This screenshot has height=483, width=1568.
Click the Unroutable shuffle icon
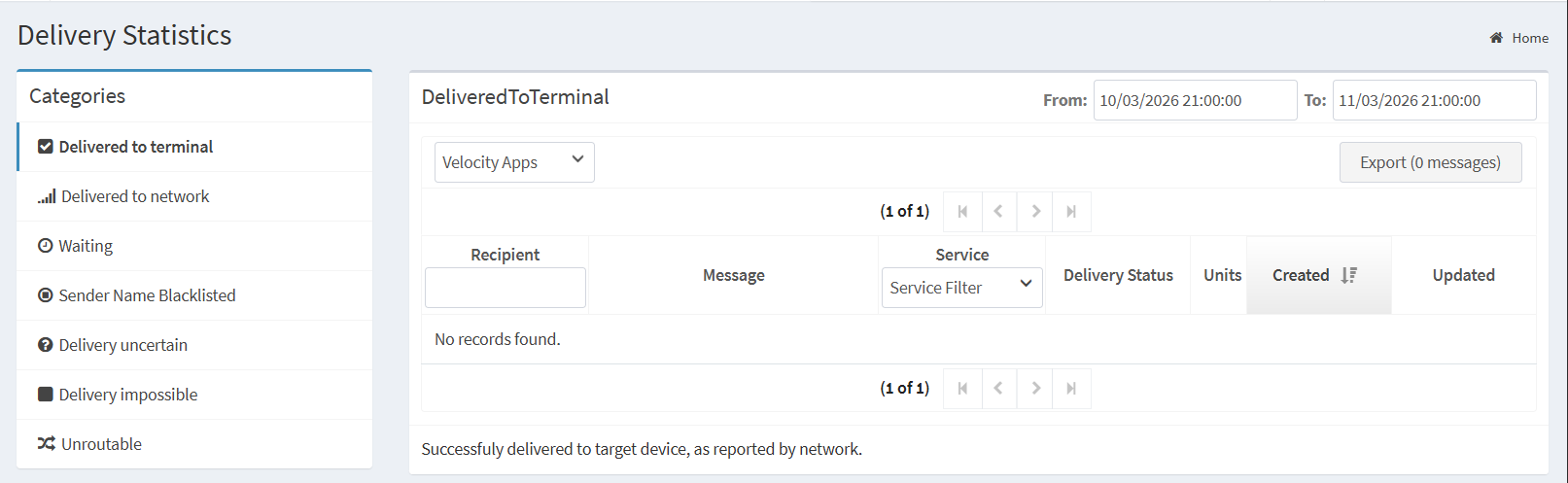47,444
